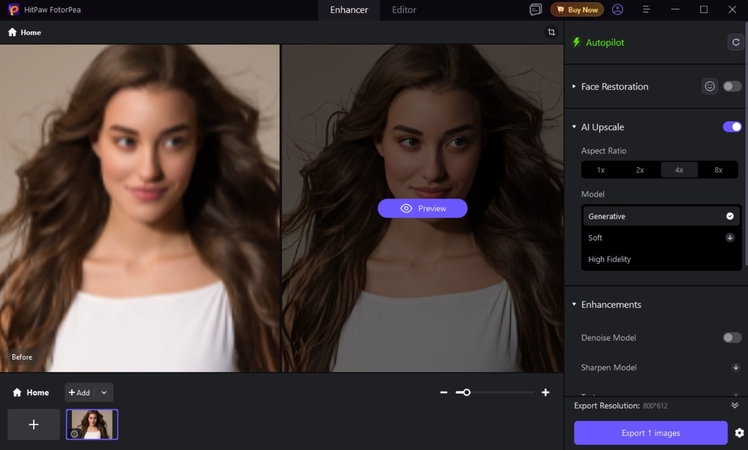Download the Soft model via arrow icon
This screenshot has height=450, width=748.
point(730,237)
